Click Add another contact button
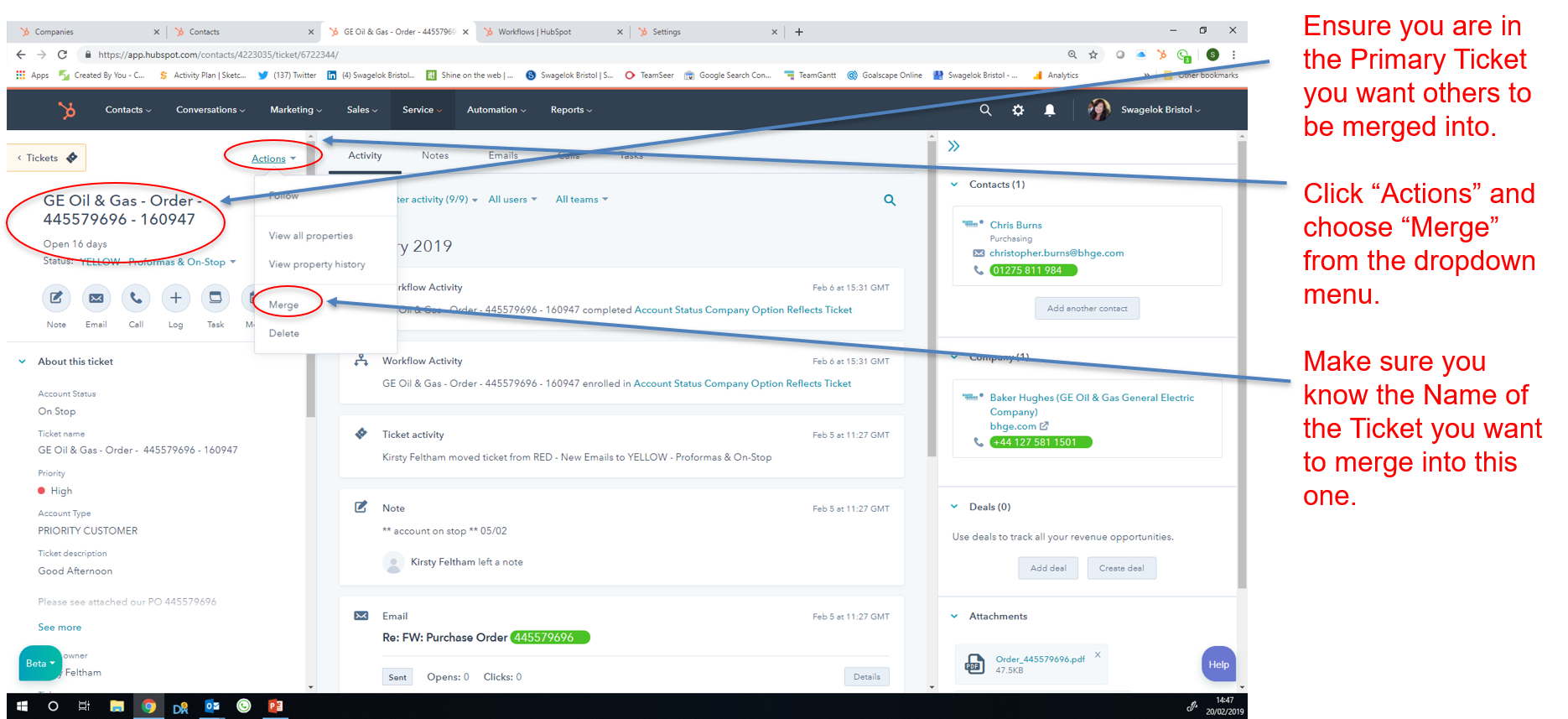 coord(1088,308)
